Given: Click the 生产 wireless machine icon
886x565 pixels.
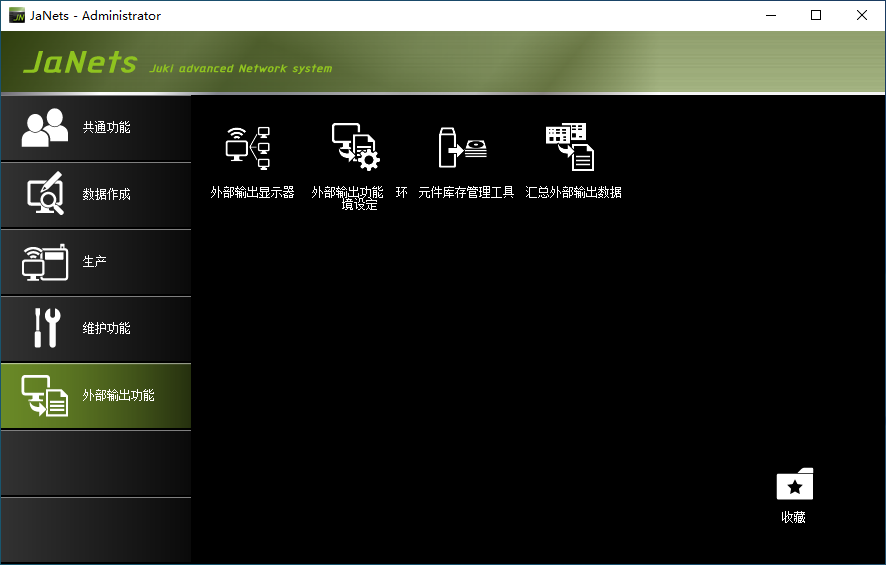Looking at the screenshot, I should 45,262.
